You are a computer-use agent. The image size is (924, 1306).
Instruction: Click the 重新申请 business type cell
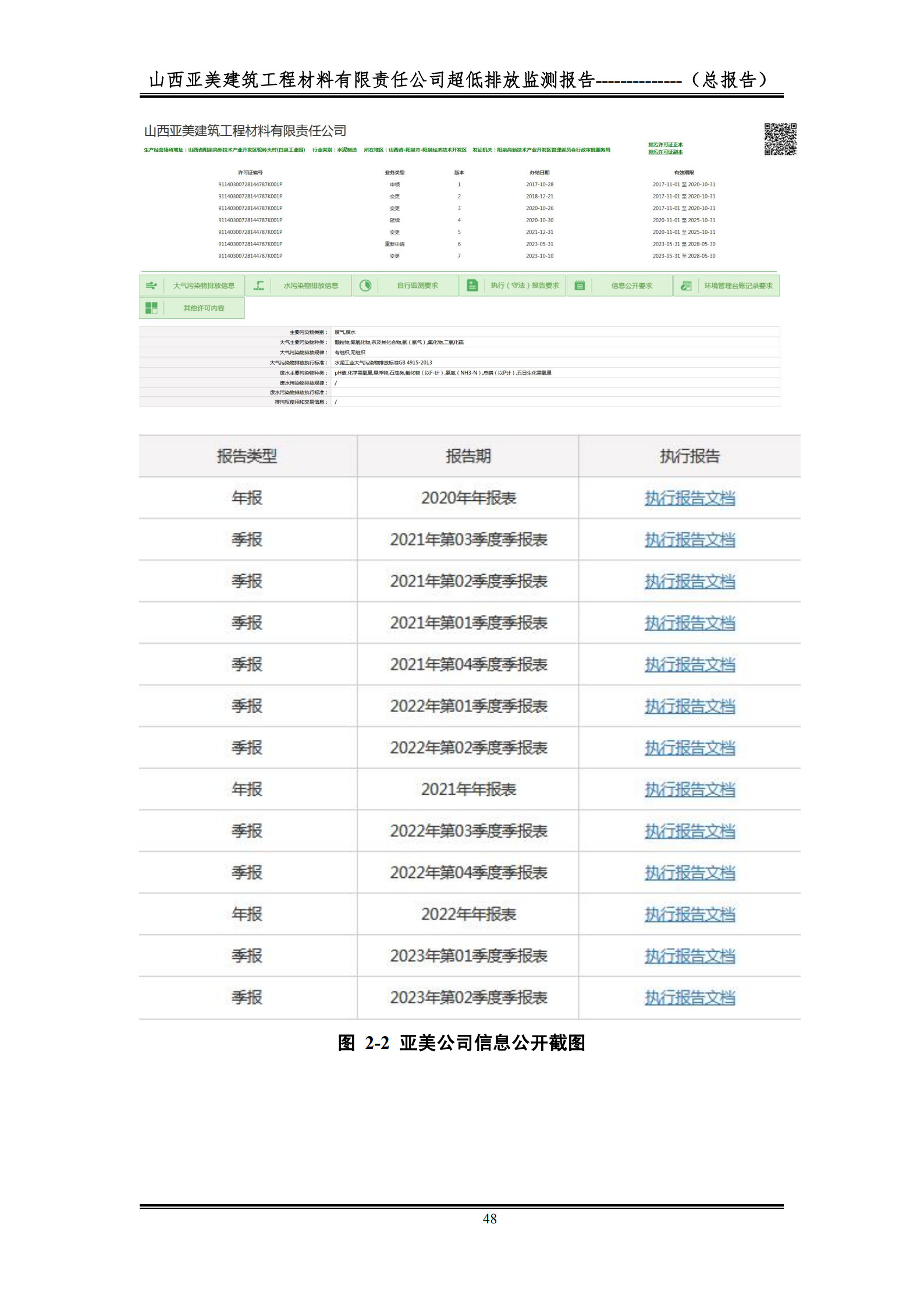pos(395,244)
